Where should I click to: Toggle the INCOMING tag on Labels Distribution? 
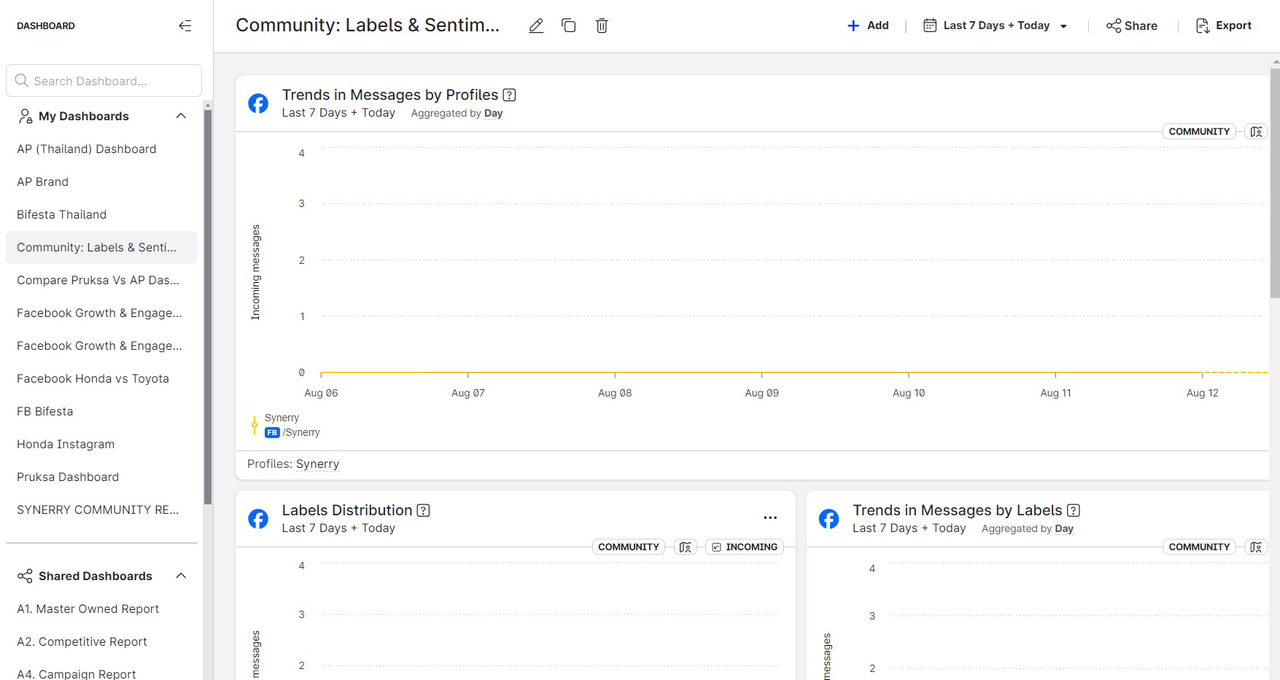pyautogui.click(x=744, y=547)
